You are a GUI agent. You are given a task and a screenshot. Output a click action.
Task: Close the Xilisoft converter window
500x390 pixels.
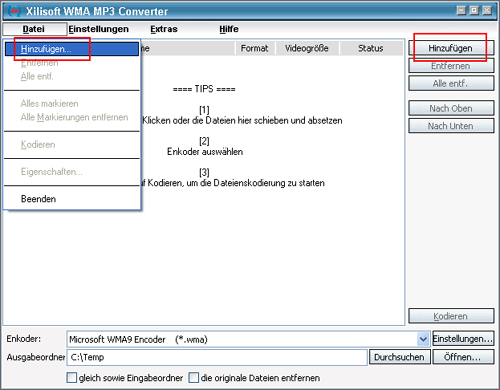(x=487, y=10)
